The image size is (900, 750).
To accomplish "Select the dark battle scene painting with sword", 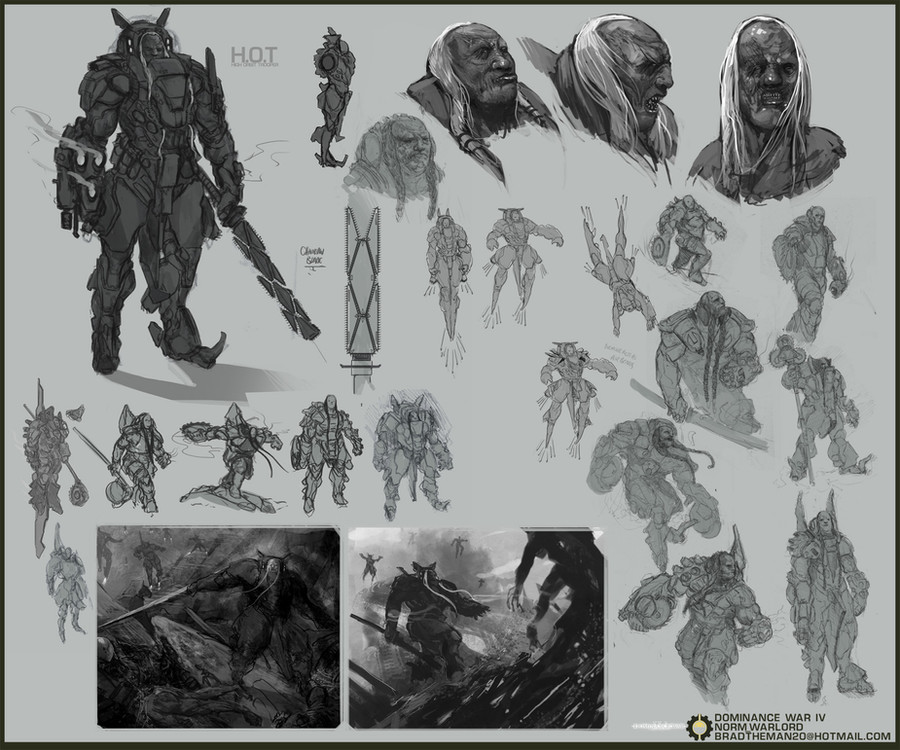I will [219, 627].
